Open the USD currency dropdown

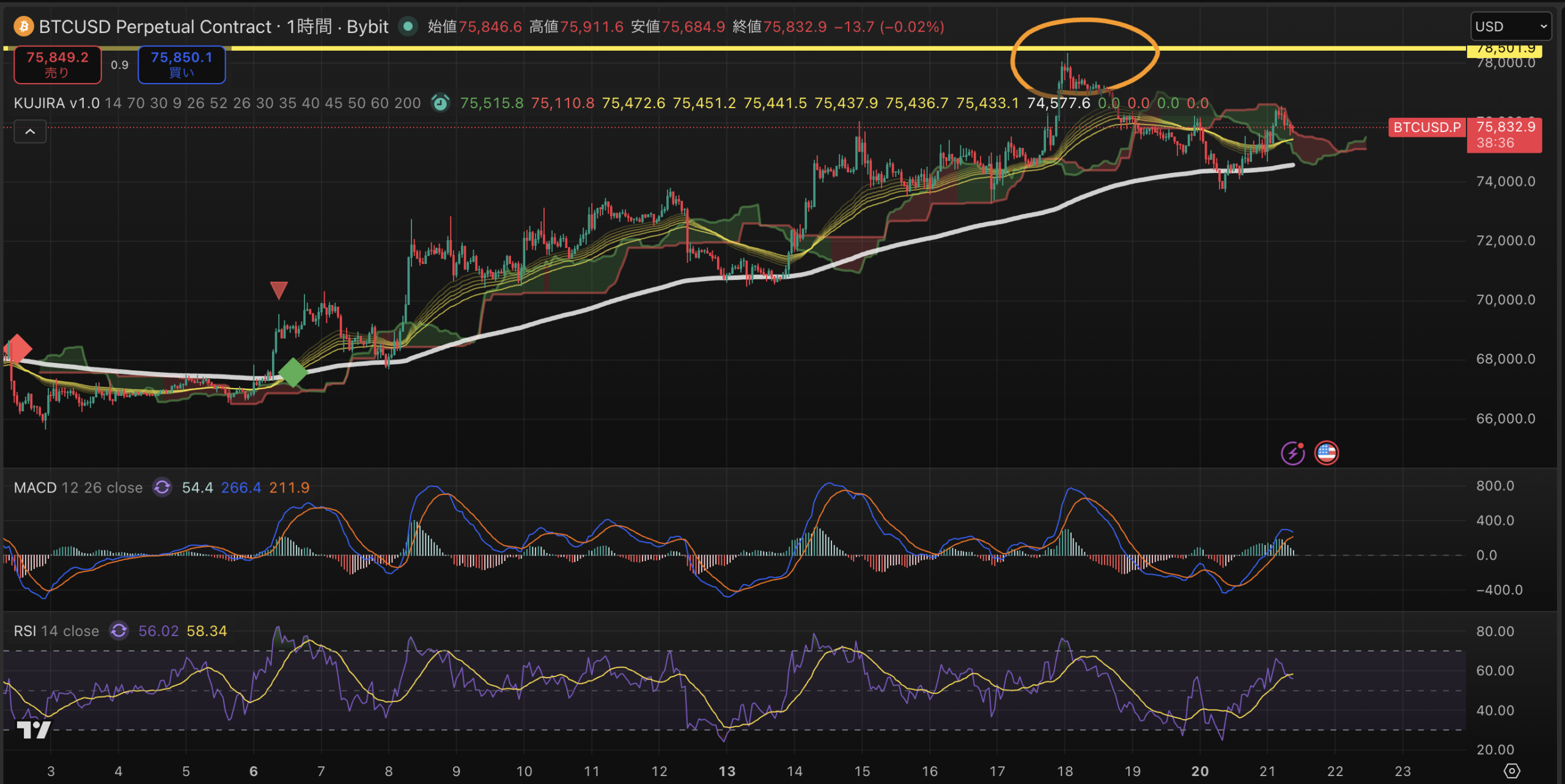pyautogui.click(x=1510, y=26)
